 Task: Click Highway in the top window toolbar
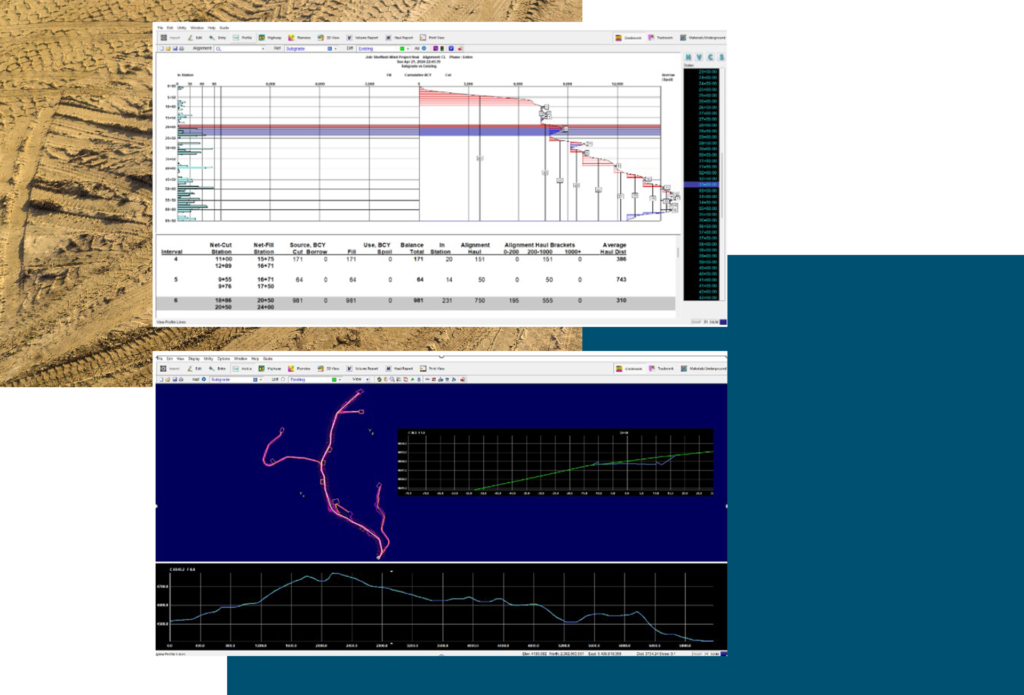(270, 37)
